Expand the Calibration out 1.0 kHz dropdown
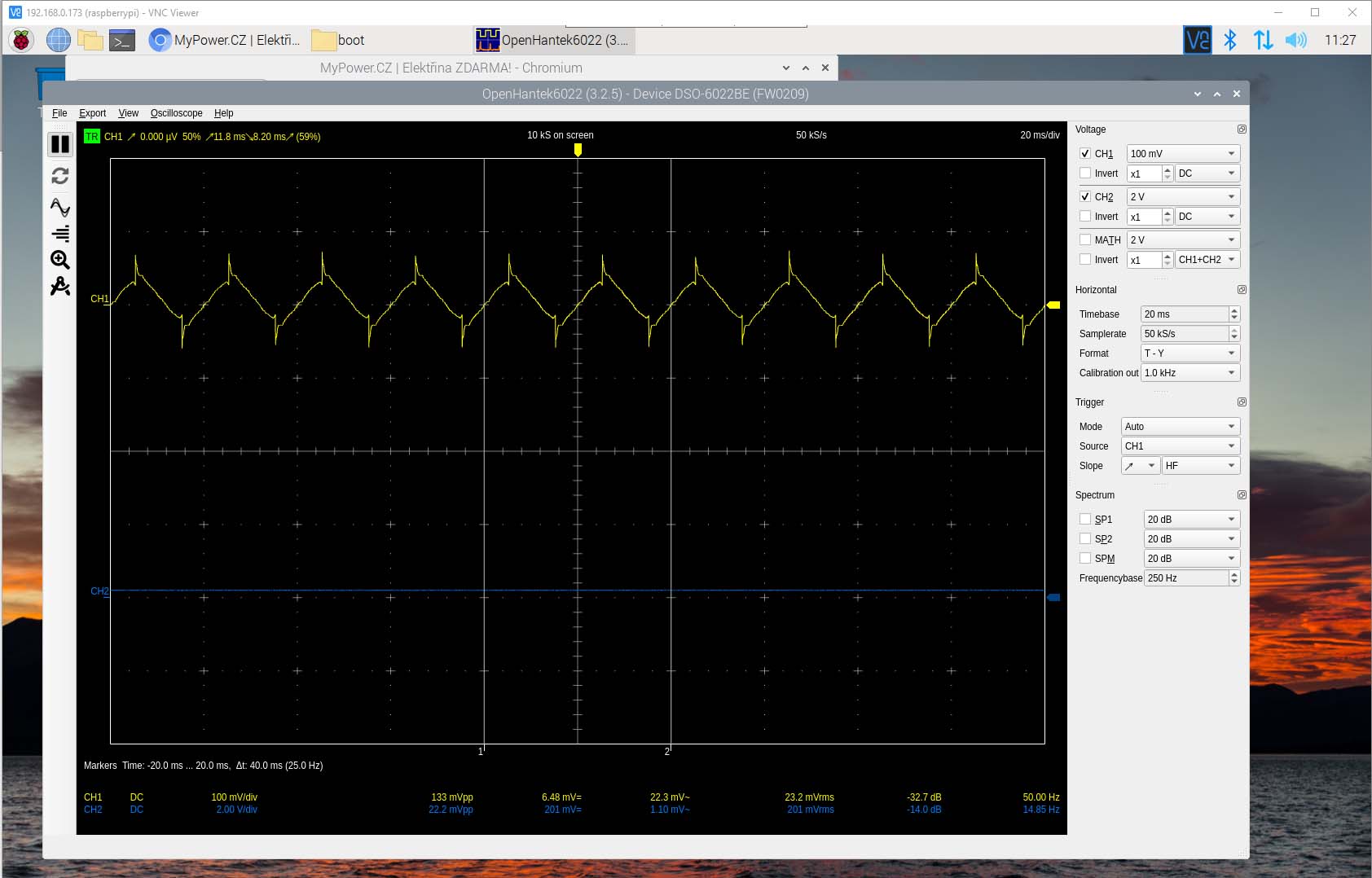Image resolution: width=1372 pixels, height=878 pixels. 1190,372
